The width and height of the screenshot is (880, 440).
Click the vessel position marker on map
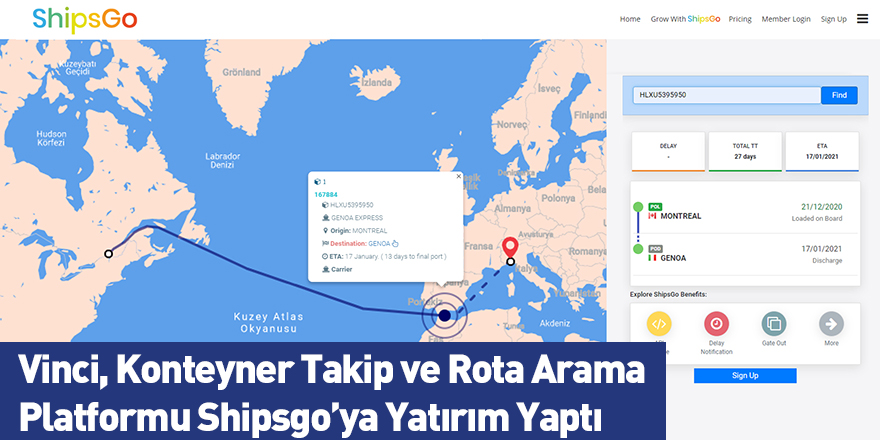(x=444, y=315)
